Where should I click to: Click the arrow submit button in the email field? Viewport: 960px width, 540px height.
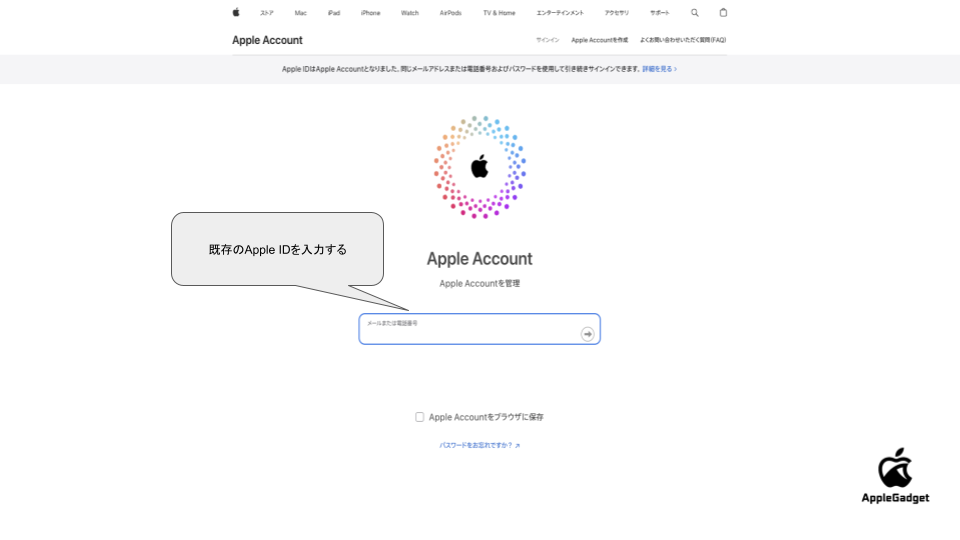click(587, 334)
